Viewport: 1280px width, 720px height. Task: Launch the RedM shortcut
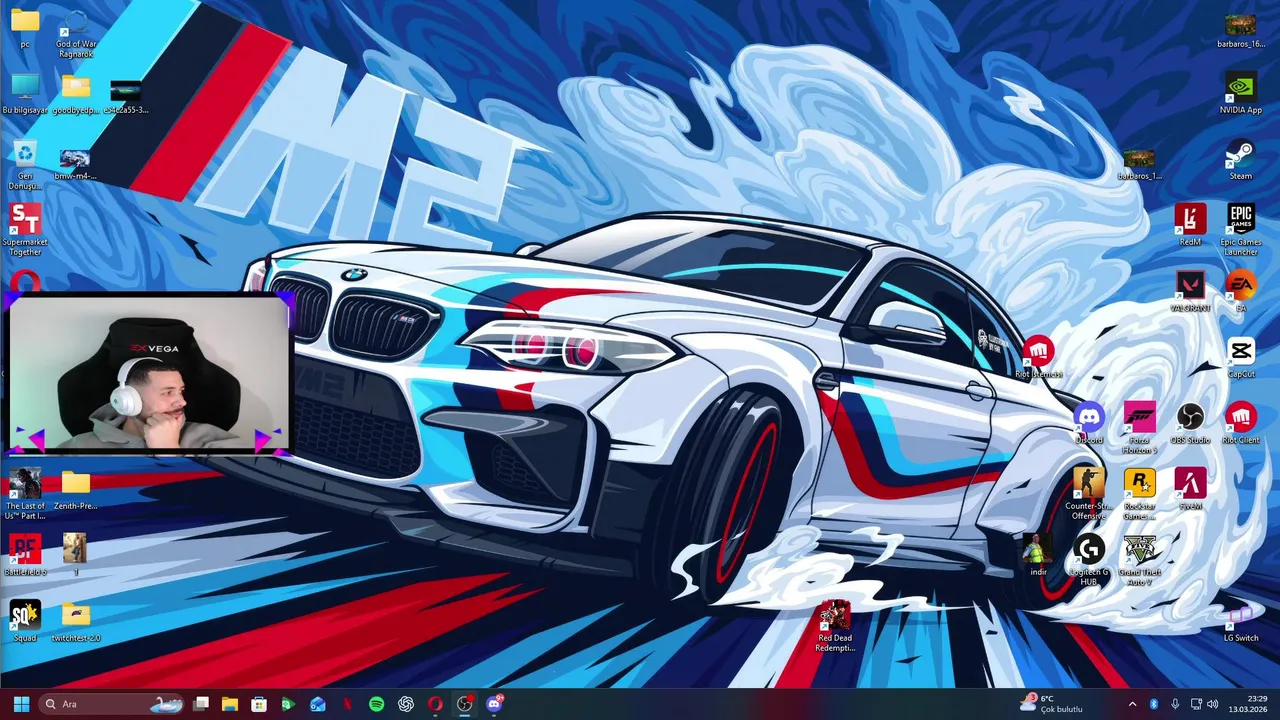1190,226
